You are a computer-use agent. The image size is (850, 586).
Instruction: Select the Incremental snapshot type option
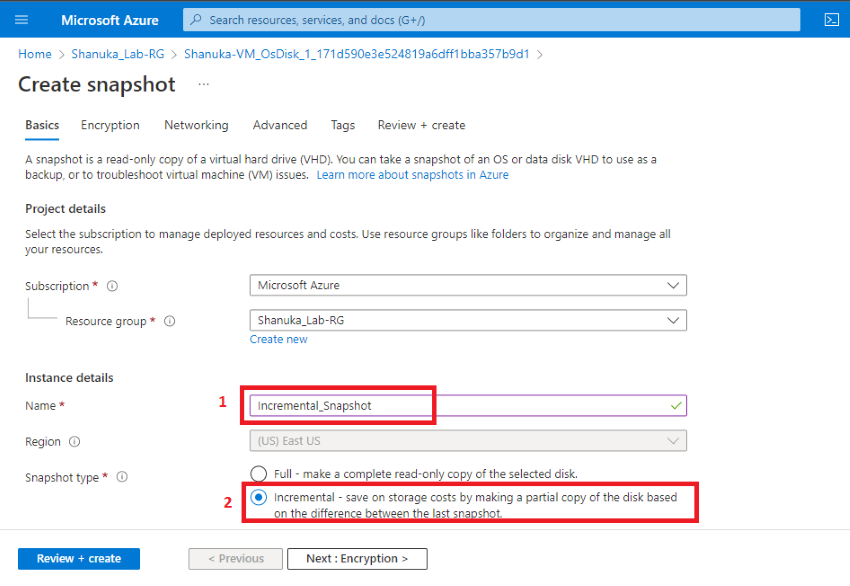coord(258,497)
